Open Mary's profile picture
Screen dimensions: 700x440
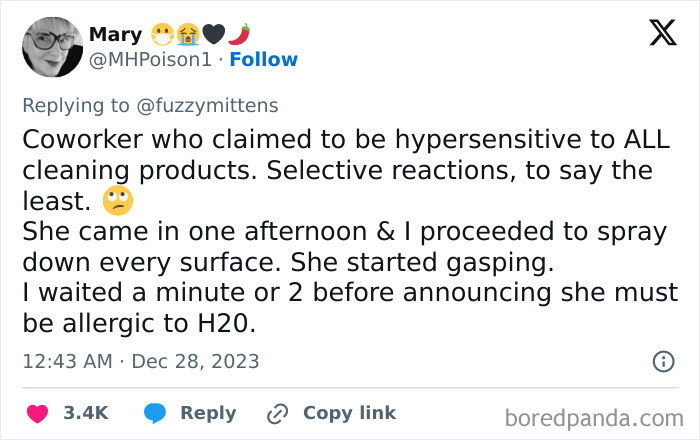click(x=52, y=47)
